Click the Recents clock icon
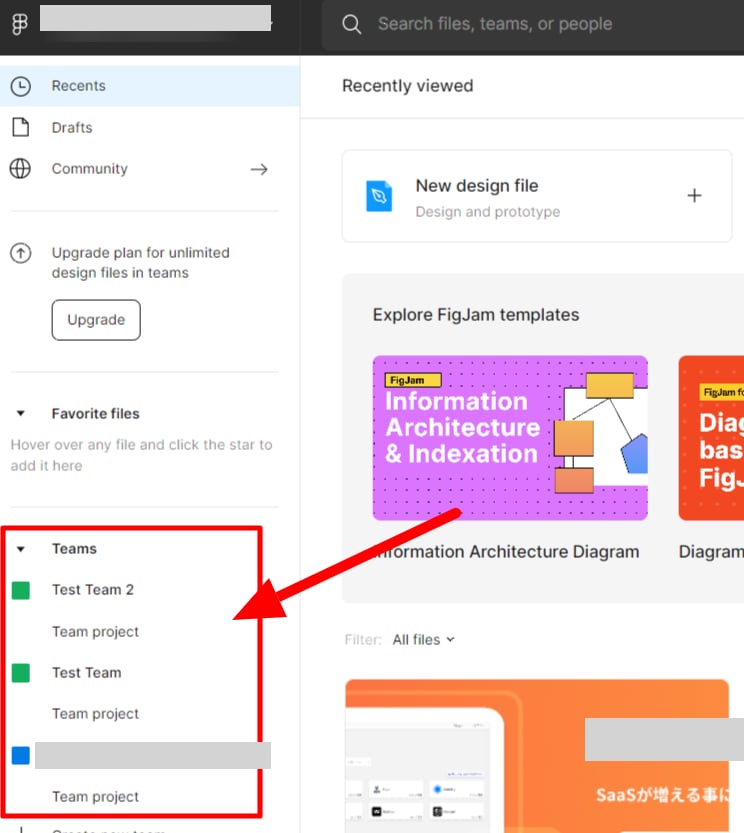The image size is (744, 833). pos(21,86)
